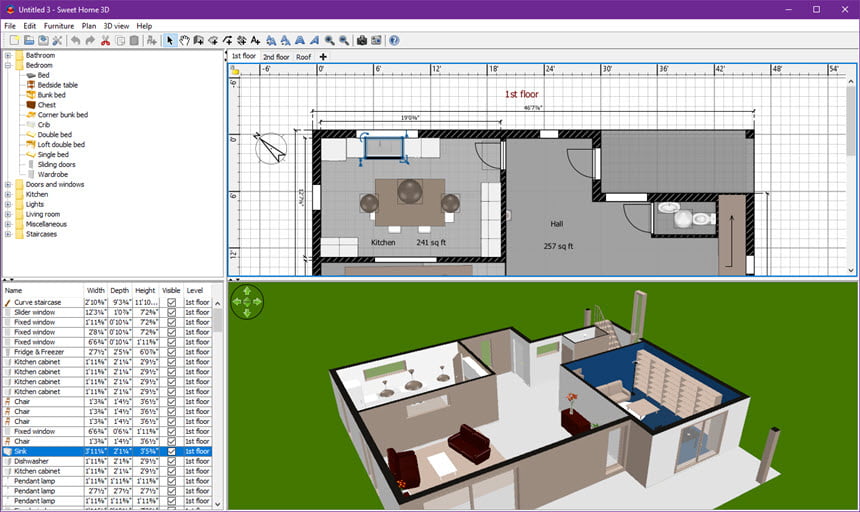Activate the Pan hand tool
The image size is (860, 512).
tap(184, 40)
